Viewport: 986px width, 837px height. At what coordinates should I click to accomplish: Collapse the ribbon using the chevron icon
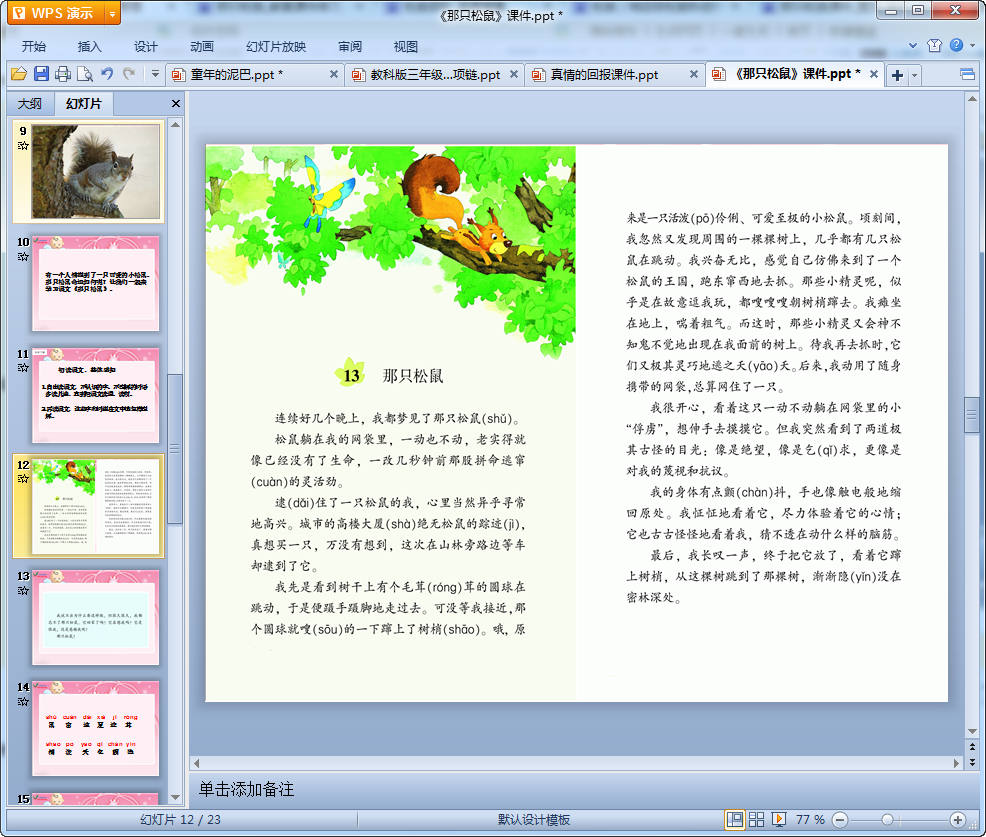click(913, 45)
